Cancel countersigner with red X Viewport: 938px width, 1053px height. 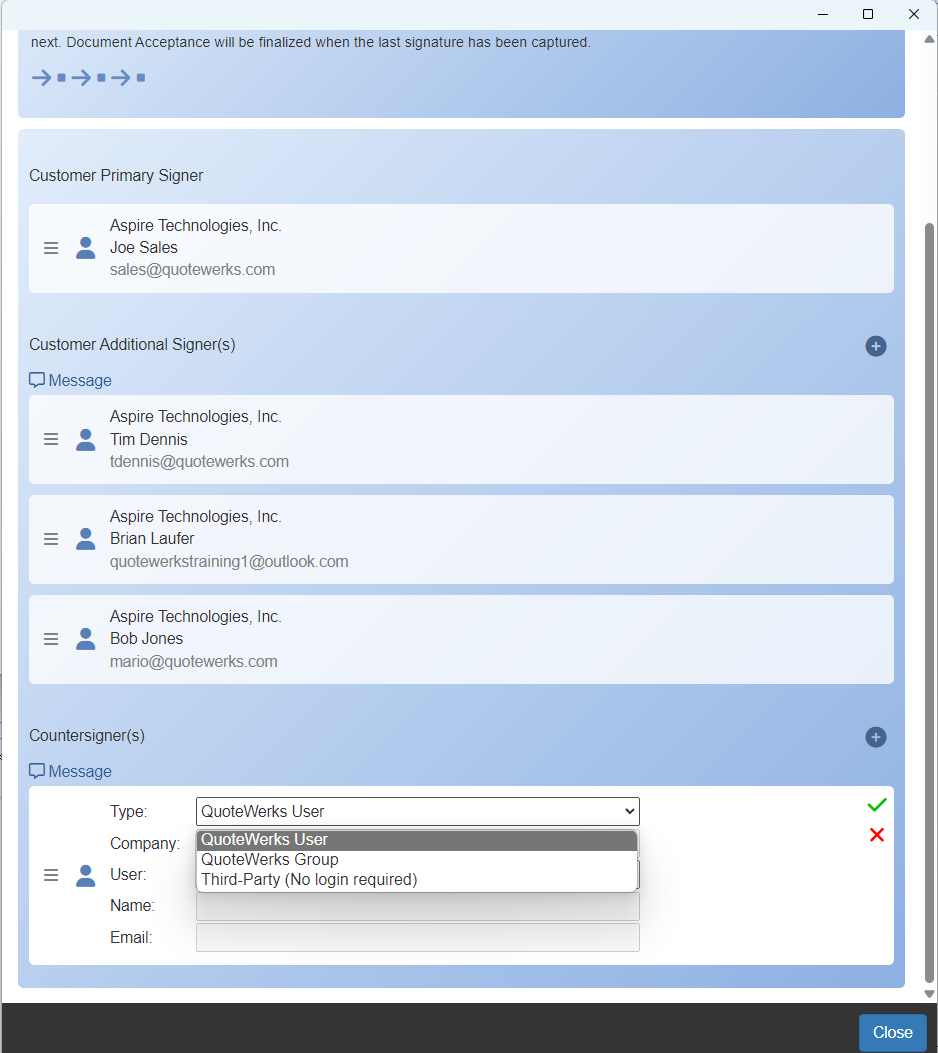point(877,835)
